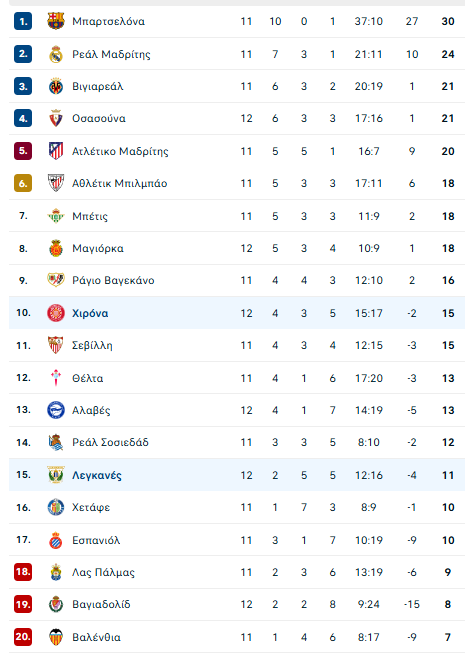Select the Βαγιαδολίδ row name

pyautogui.click(x=101, y=604)
